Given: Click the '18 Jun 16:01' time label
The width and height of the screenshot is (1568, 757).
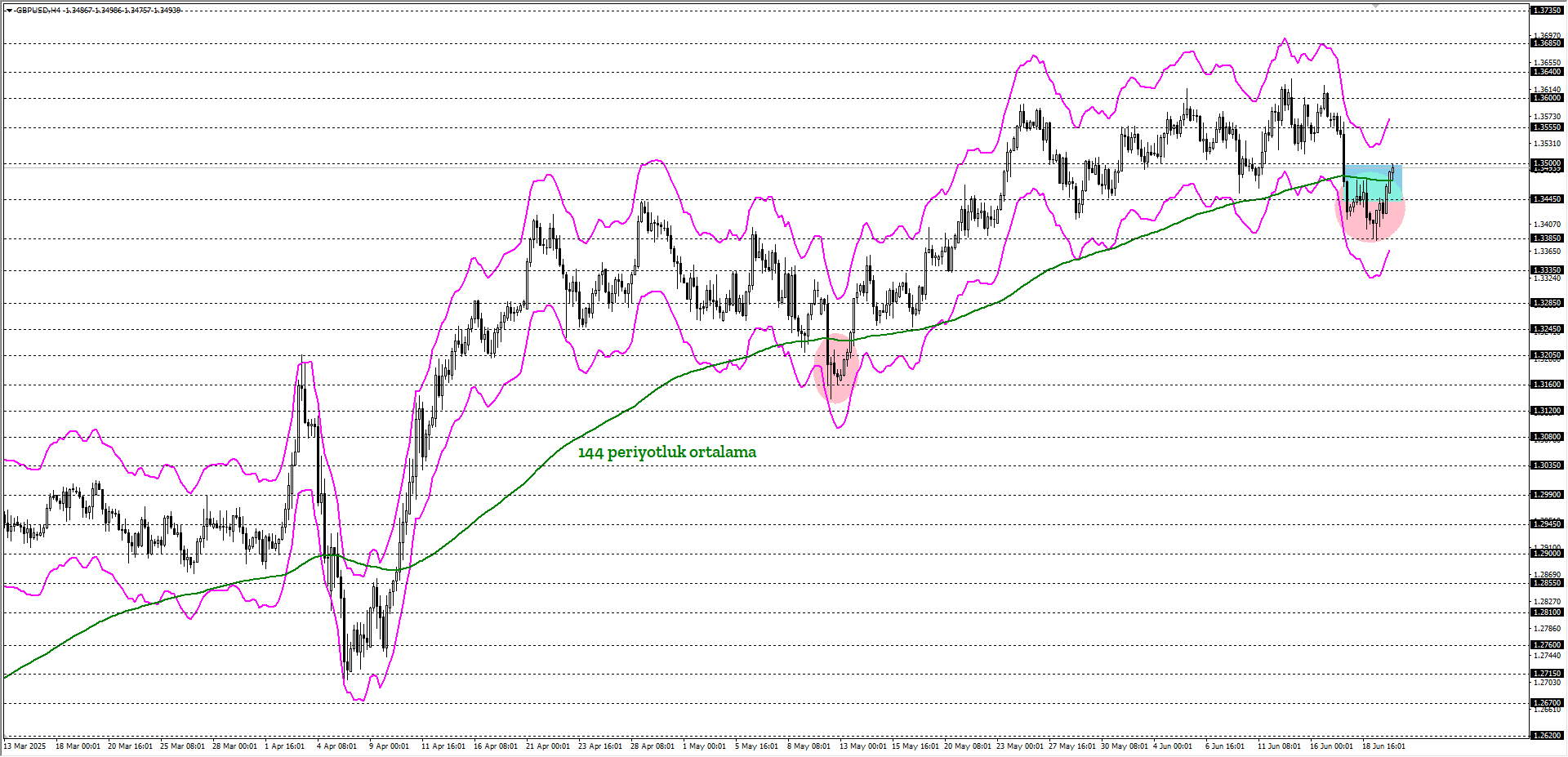Looking at the screenshot, I should 1383,746.
